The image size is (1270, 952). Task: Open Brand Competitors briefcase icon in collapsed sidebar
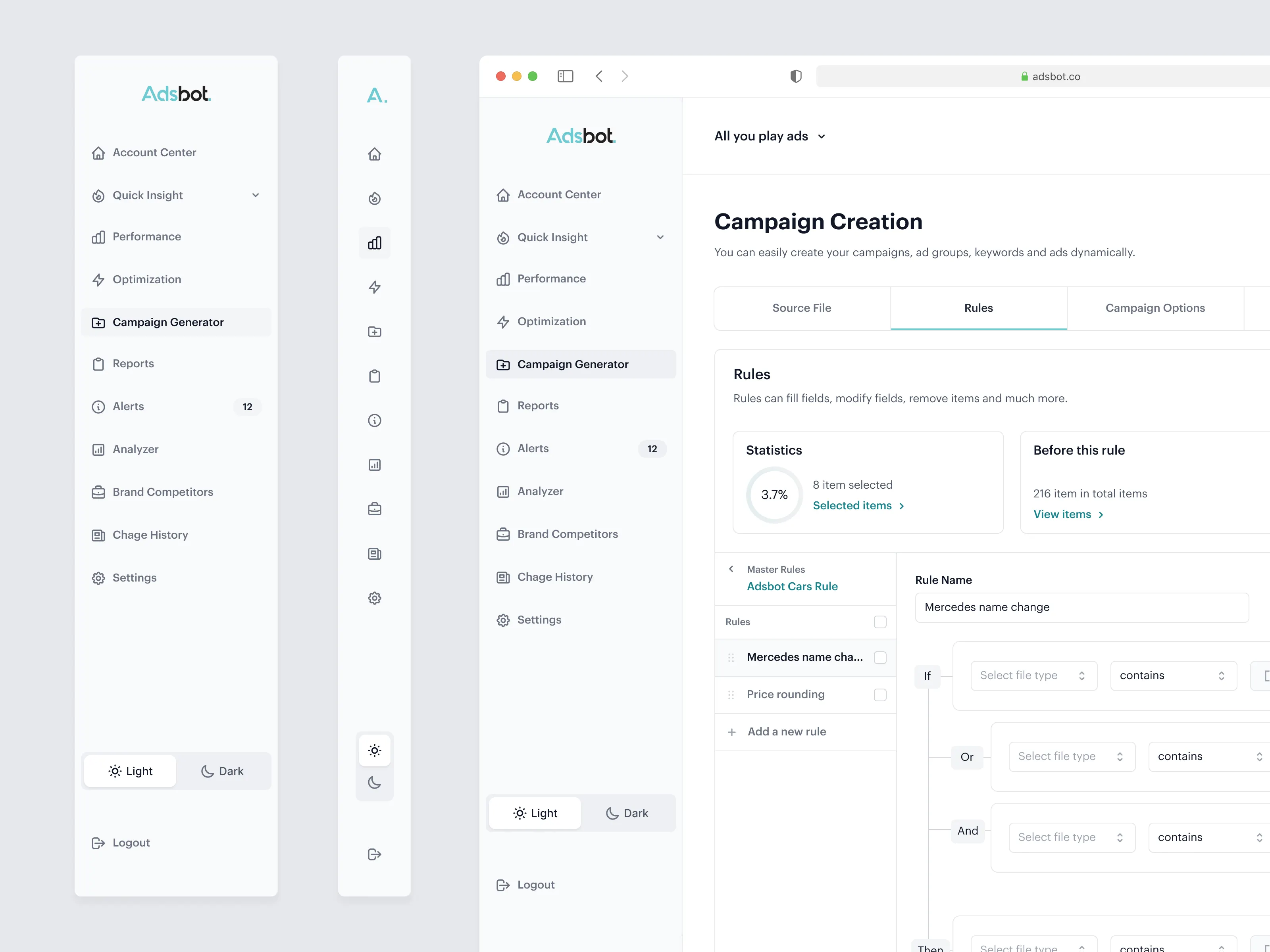click(374, 509)
